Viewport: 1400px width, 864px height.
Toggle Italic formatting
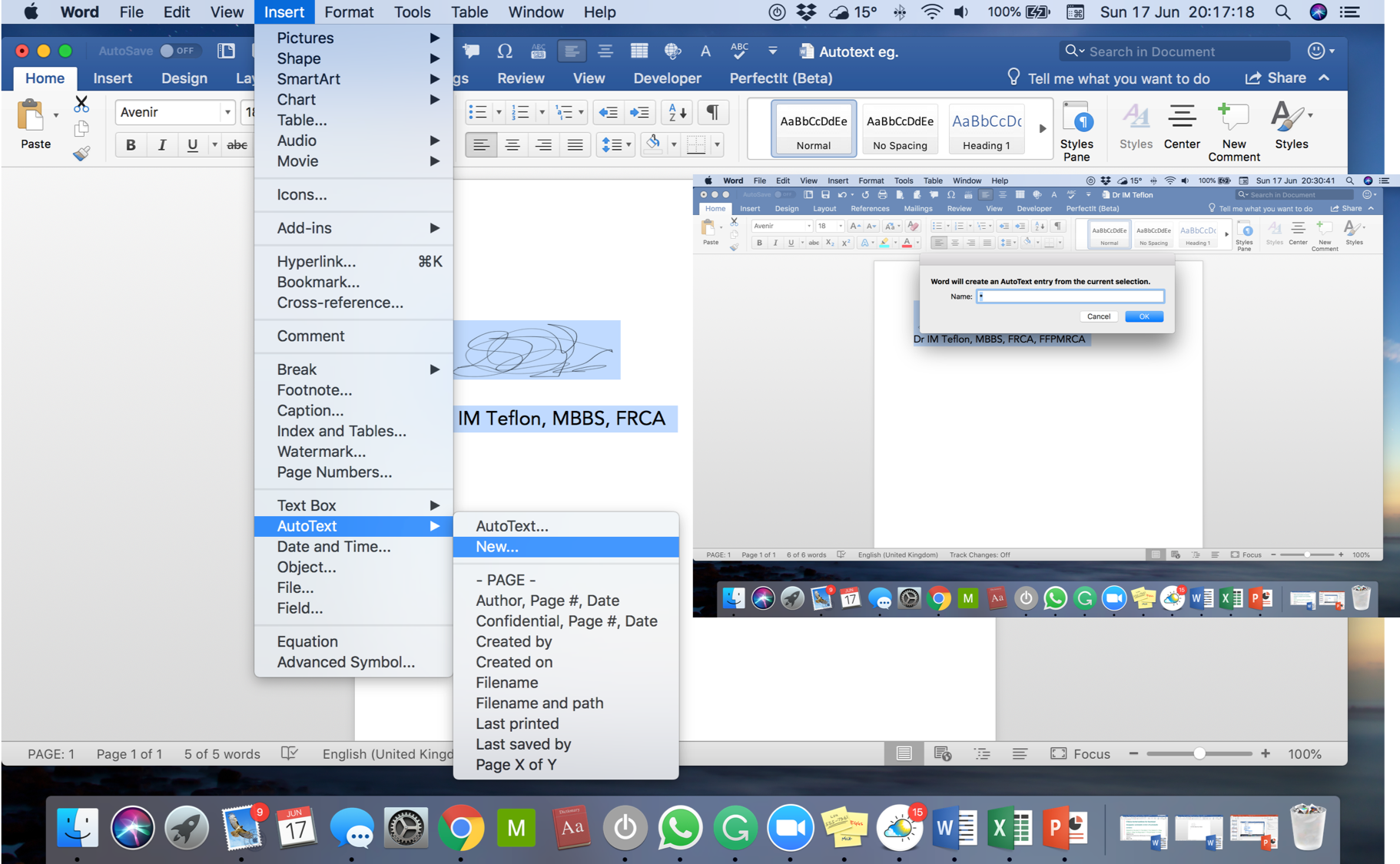coord(161,144)
